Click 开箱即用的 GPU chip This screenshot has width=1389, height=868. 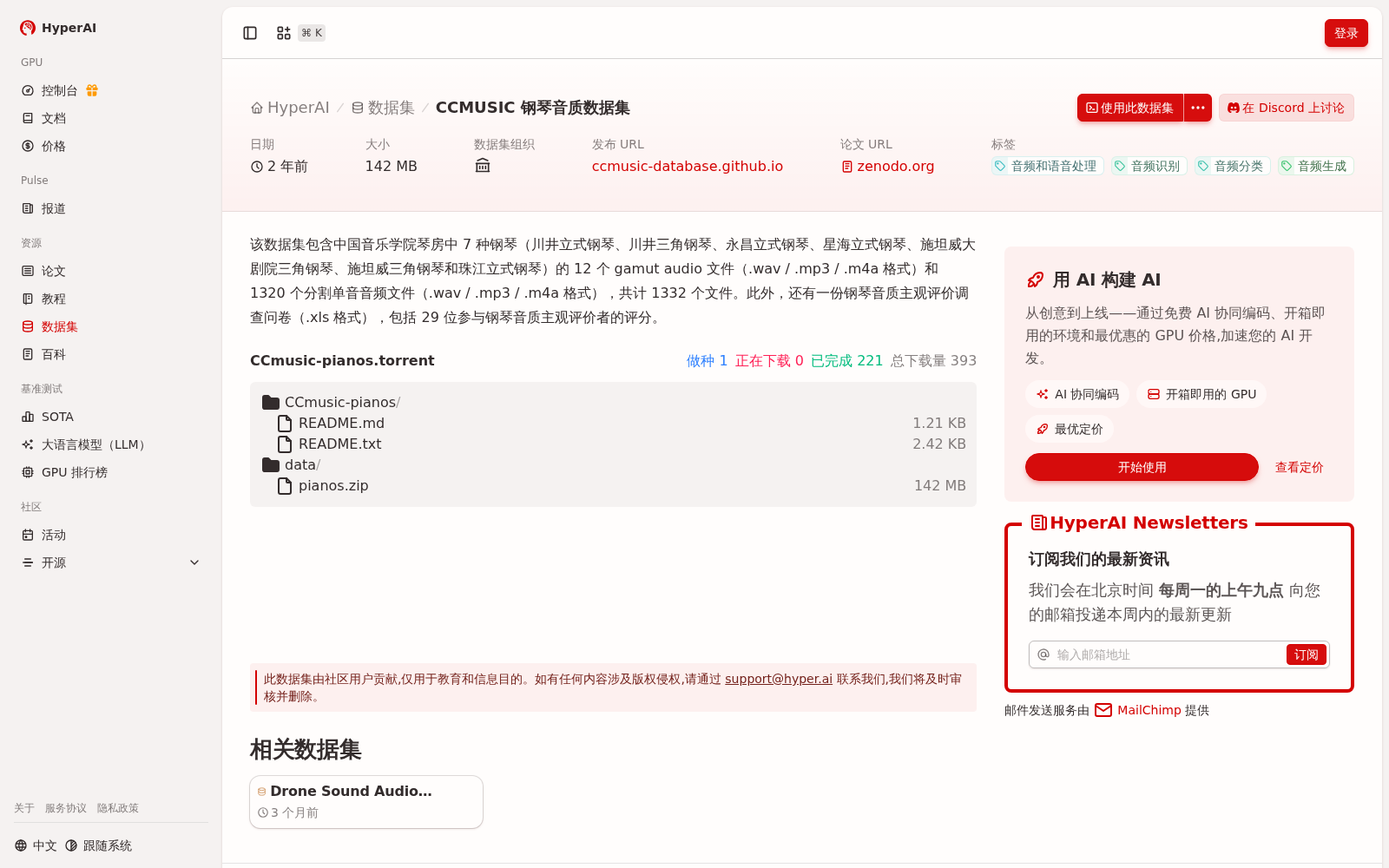click(1201, 394)
